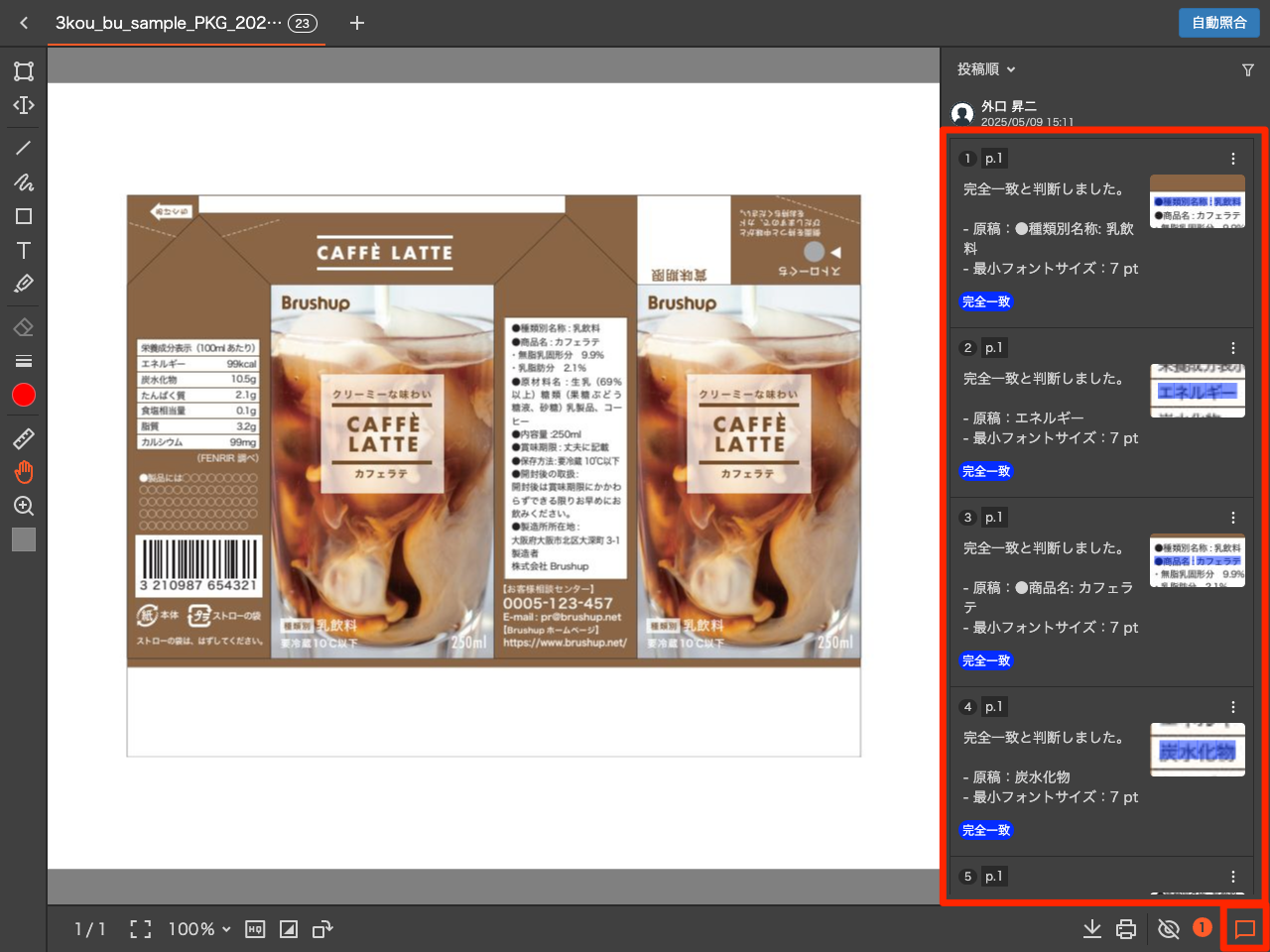This screenshot has height=952, width=1270.
Task: Open the options menu for comment 3
Action: tap(1233, 518)
